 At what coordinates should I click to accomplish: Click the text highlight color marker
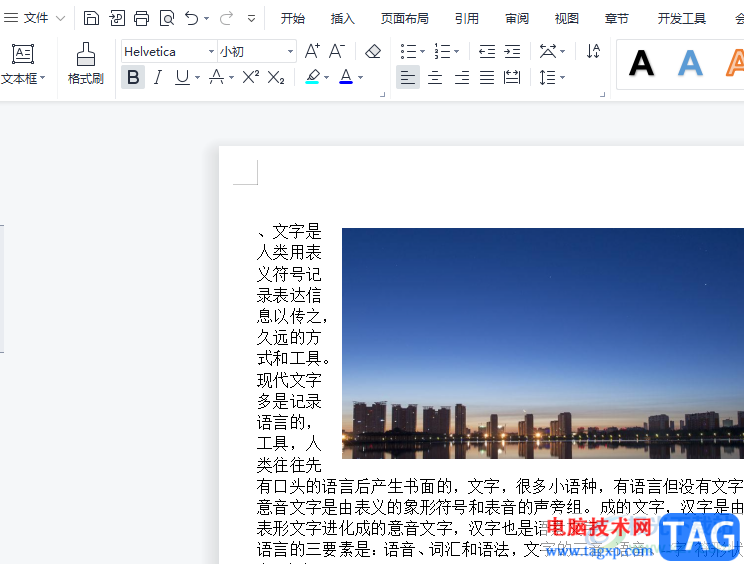(312, 77)
